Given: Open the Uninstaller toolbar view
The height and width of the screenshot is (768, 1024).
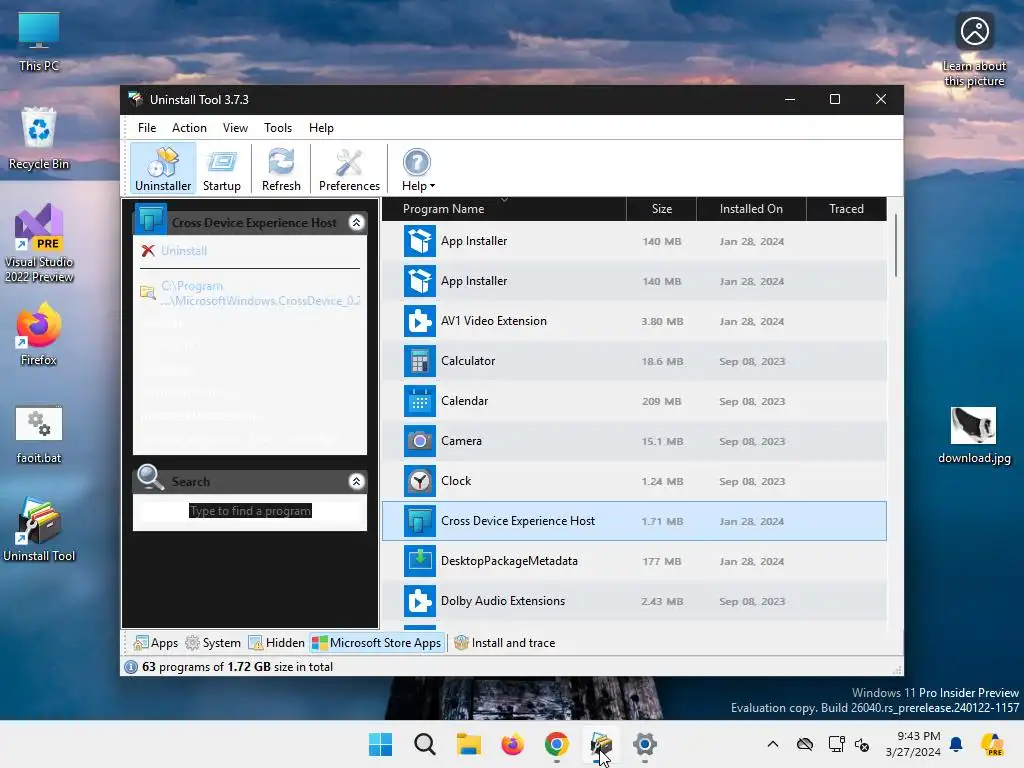Looking at the screenshot, I should pos(163,169).
